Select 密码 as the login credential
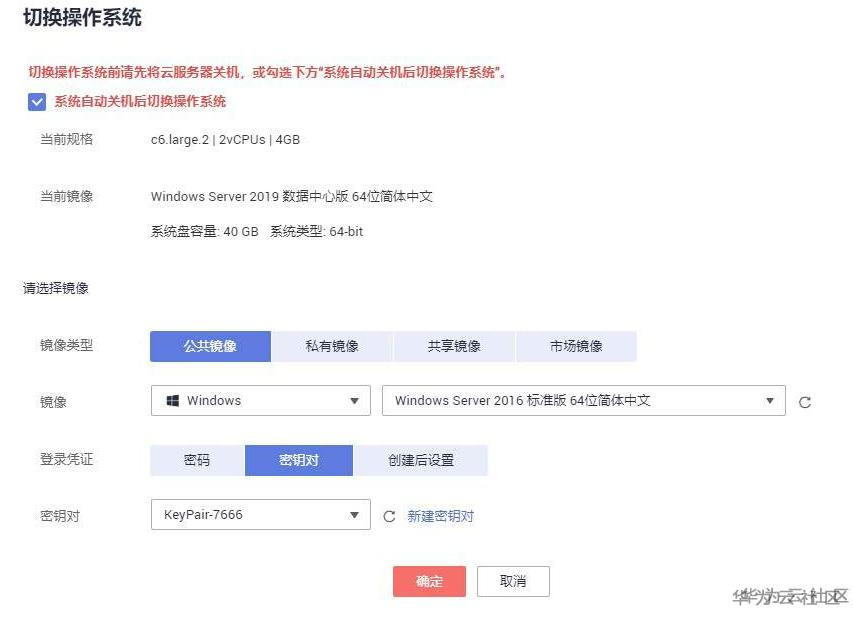Image resolution: width=853 pixels, height=623 pixels. pos(197,460)
